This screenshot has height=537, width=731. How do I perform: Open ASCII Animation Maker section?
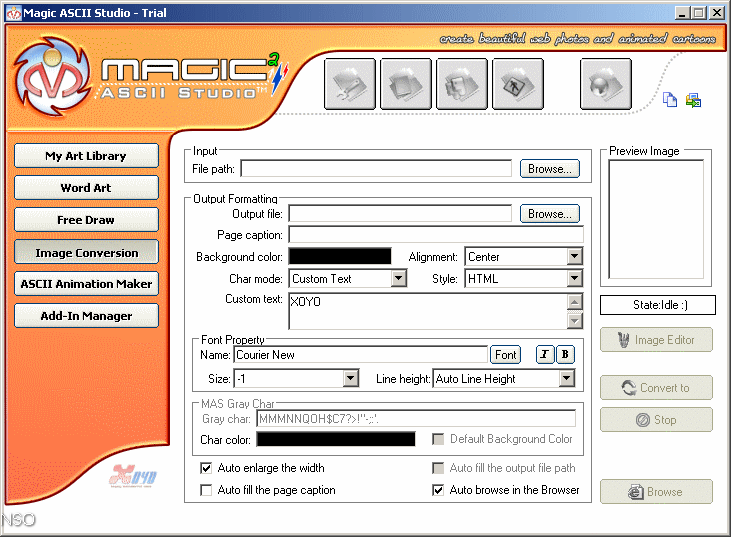(86, 283)
